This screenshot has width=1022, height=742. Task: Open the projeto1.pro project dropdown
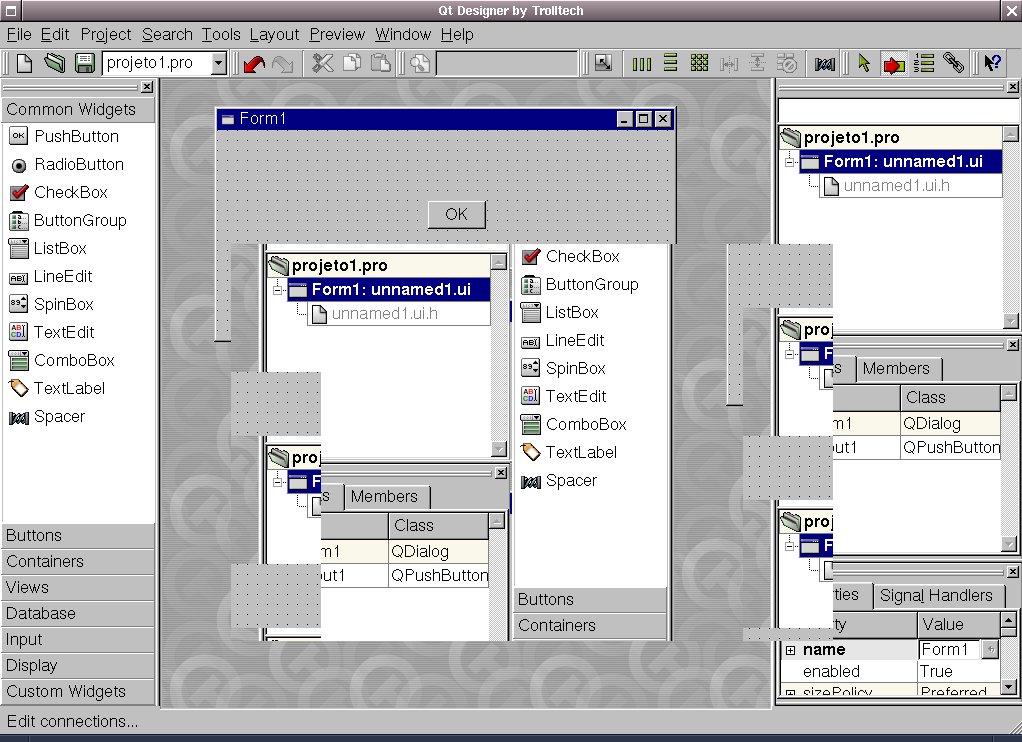point(219,63)
